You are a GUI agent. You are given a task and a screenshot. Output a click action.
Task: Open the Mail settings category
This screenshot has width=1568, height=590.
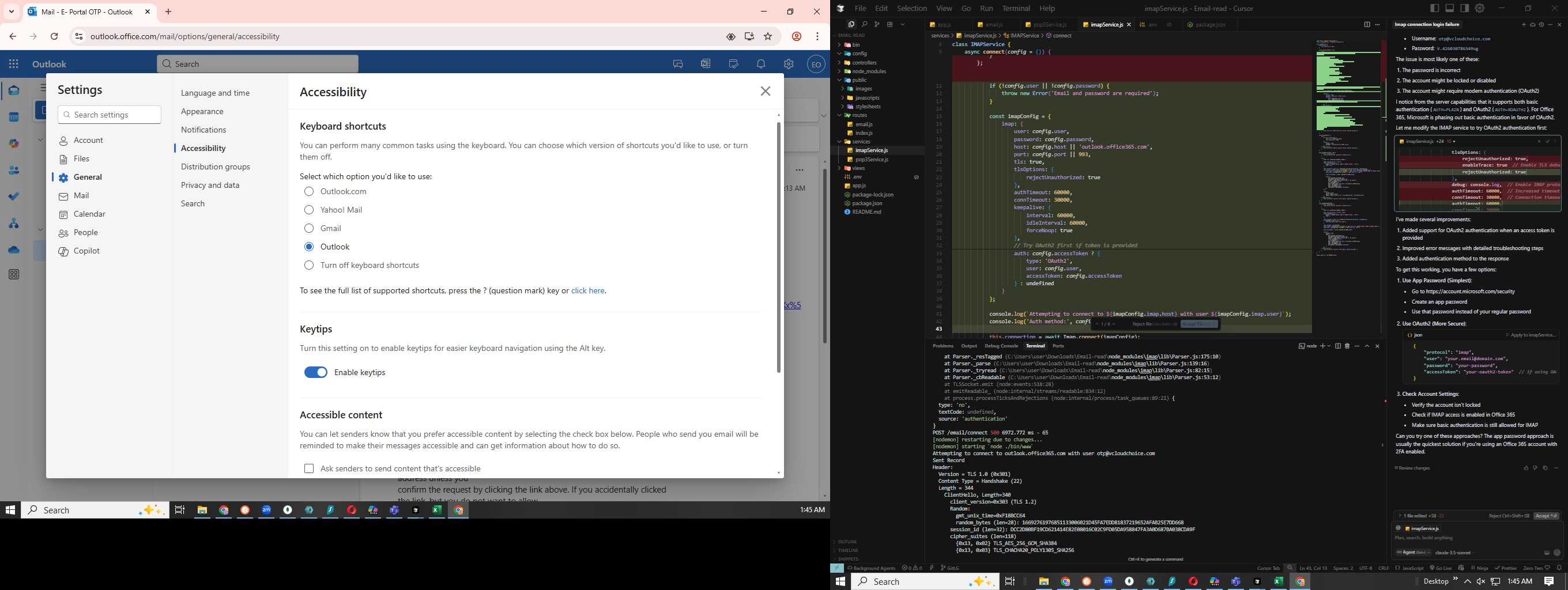[x=81, y=196]
